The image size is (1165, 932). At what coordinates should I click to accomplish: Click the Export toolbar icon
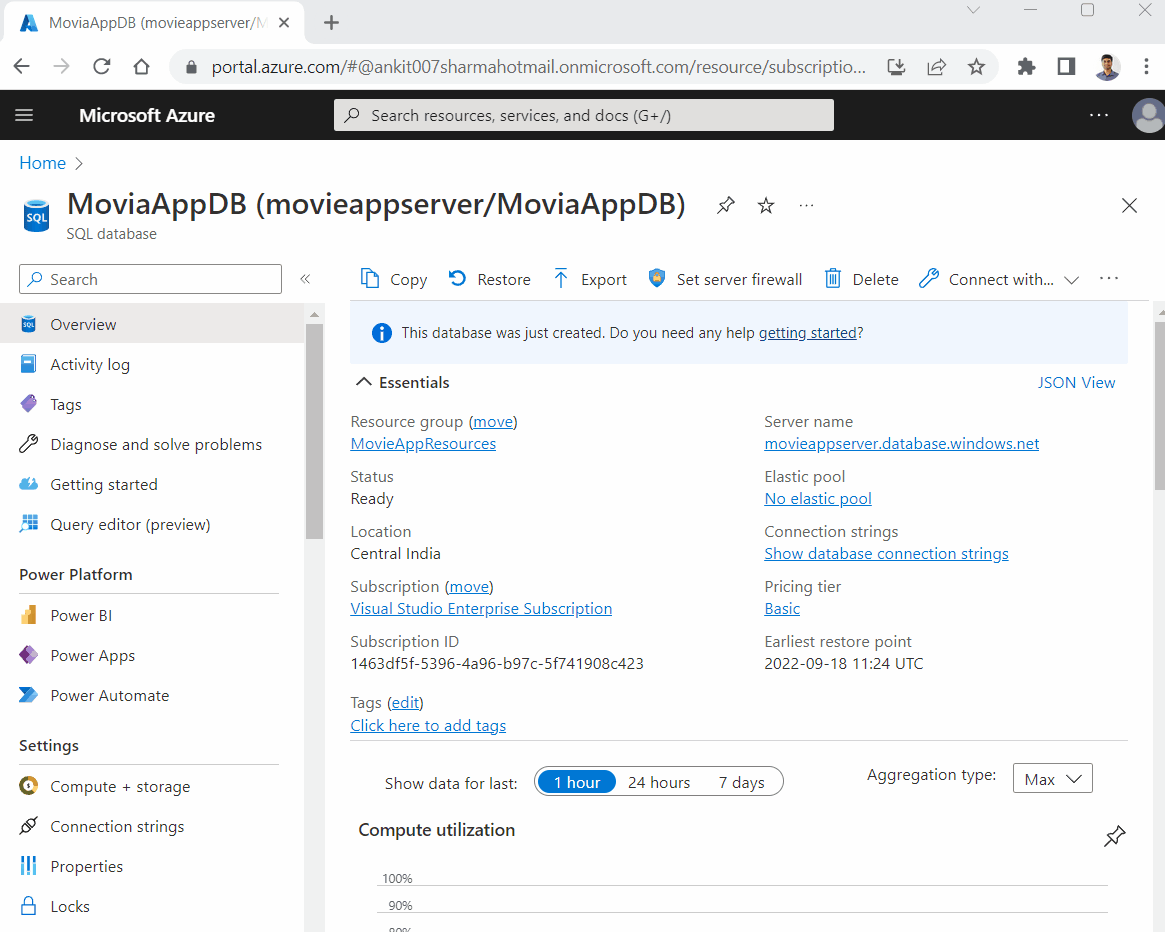tap(561, 279)
